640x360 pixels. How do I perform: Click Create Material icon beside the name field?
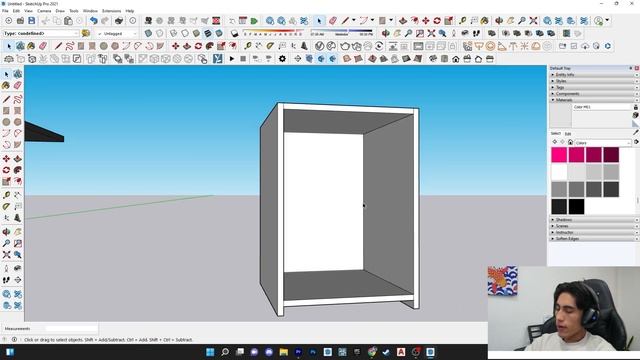(x=636, y=115)
